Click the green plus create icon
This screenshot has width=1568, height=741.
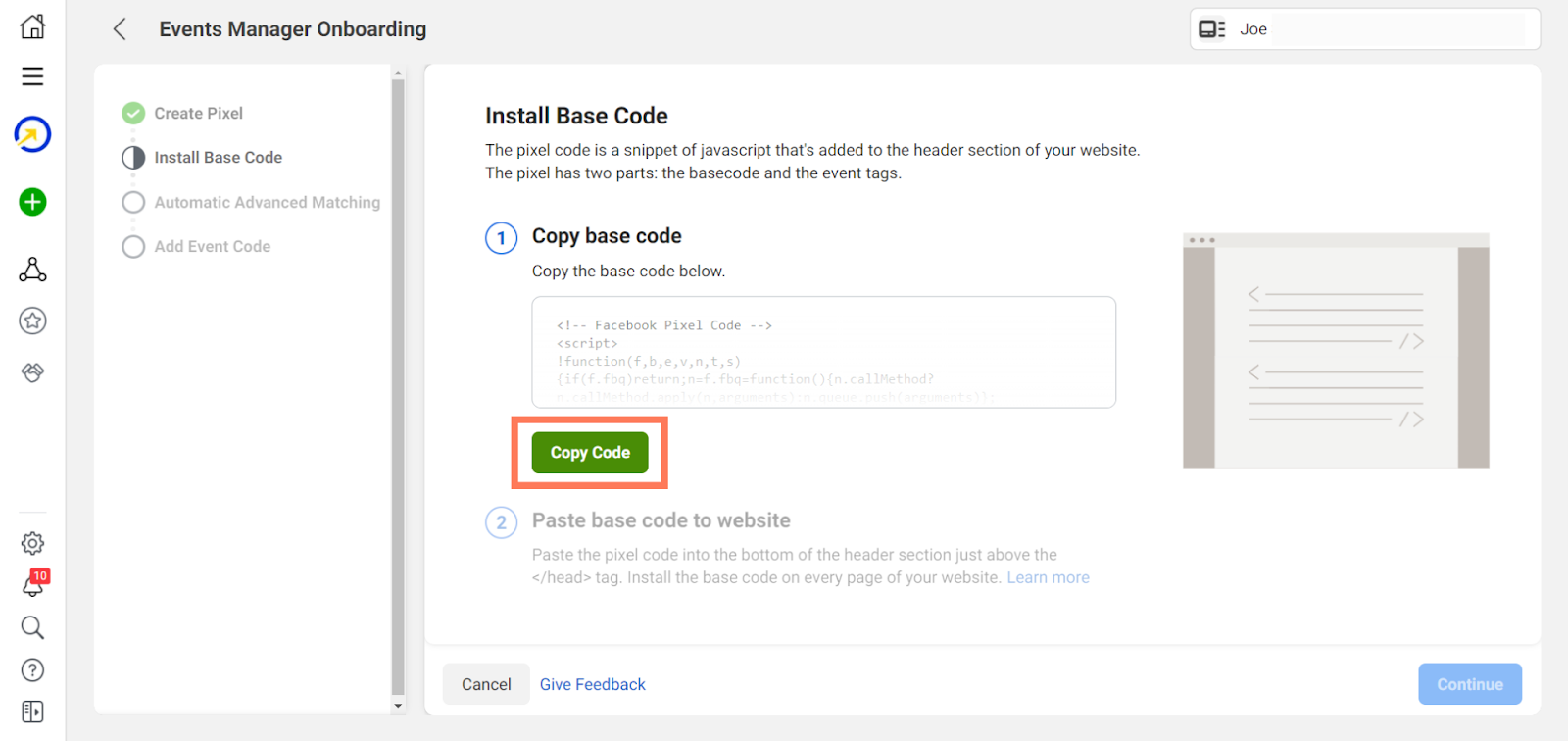click(x=32, y=202)
